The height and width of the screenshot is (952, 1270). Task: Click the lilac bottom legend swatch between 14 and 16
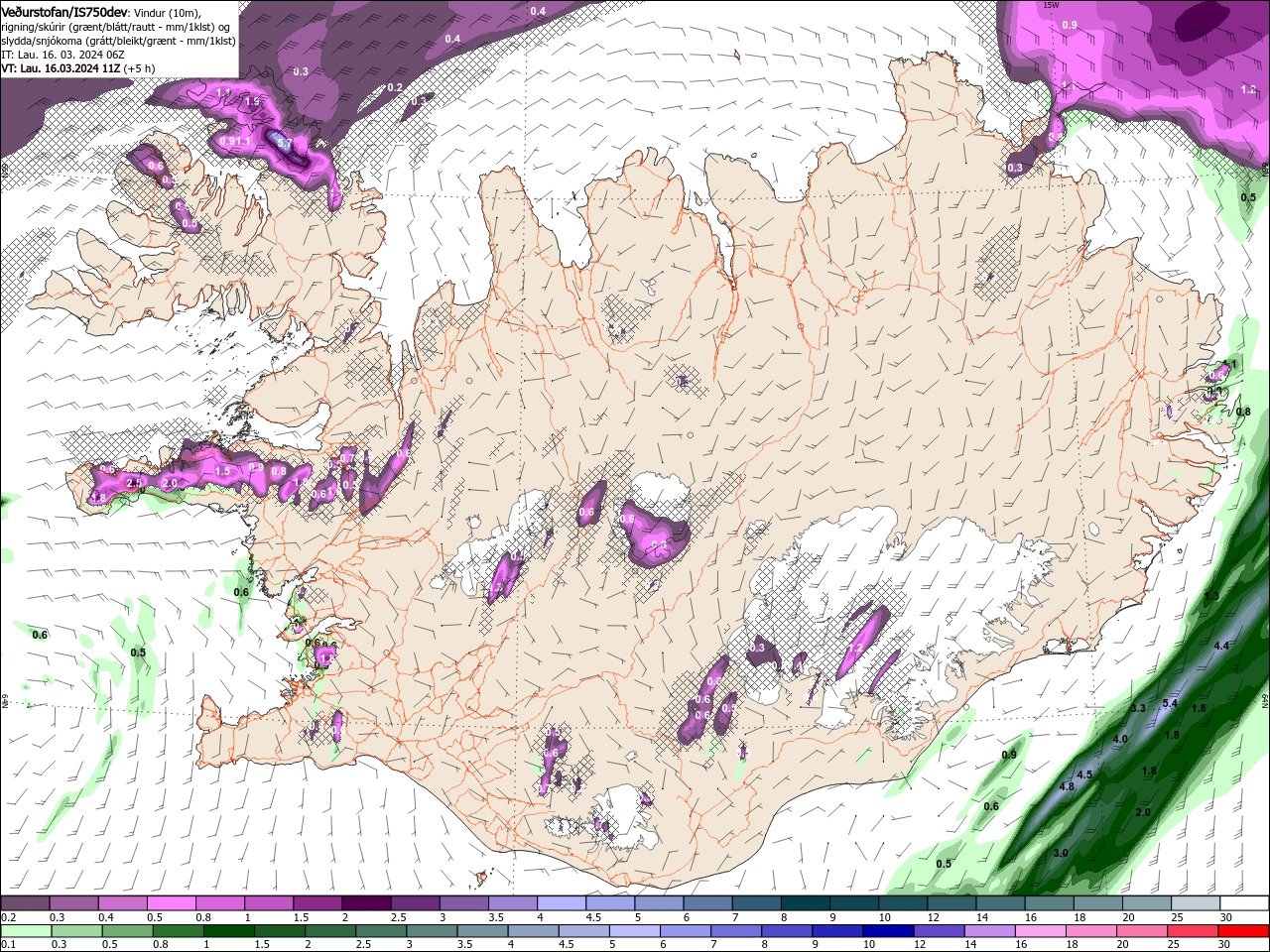[x=989, y=931]
